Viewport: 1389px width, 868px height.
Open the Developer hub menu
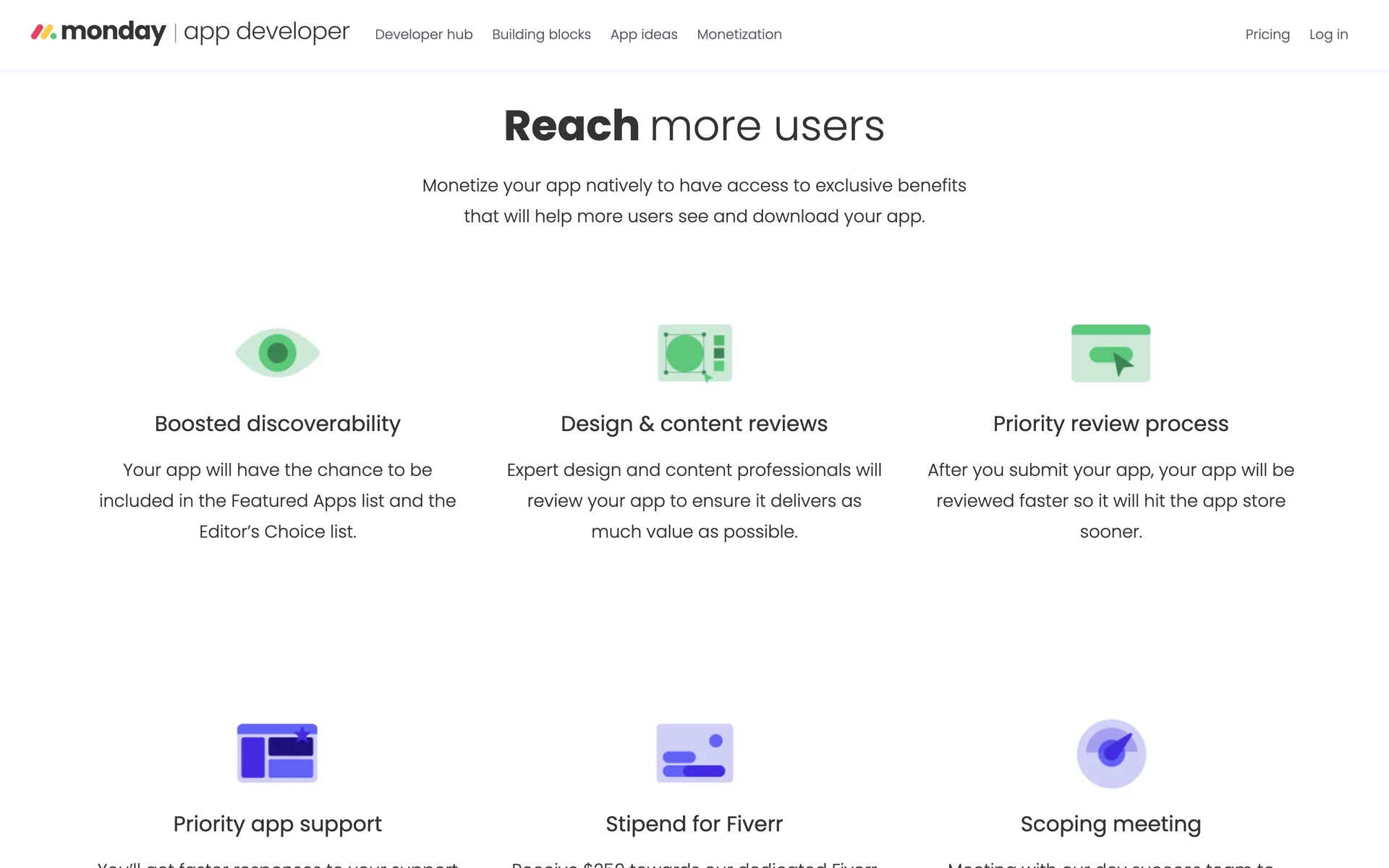coord(424,35)
